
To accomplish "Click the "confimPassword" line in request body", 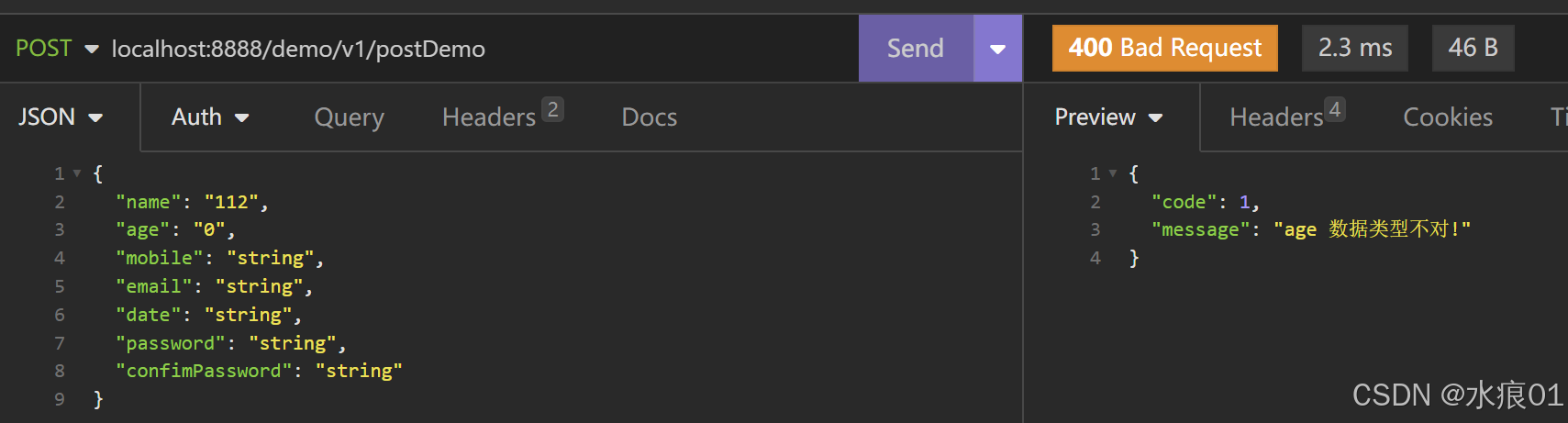I will coord(259,372).
